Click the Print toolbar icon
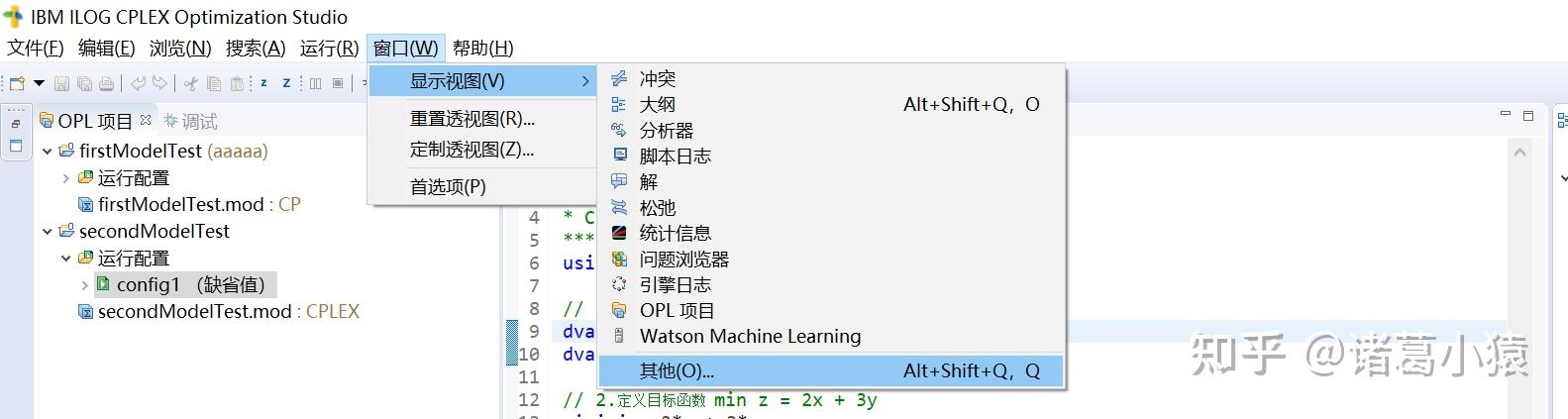The image size is (1568, 419). [x=107, y=84]
